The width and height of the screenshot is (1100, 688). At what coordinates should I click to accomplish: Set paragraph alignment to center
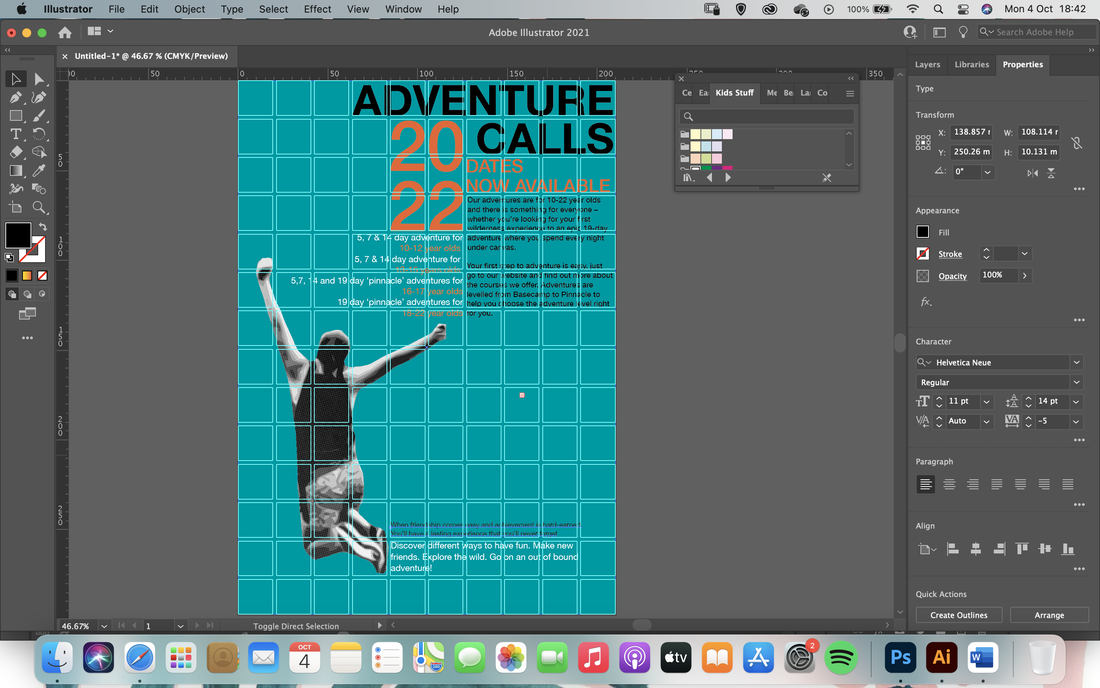[949, 484]
